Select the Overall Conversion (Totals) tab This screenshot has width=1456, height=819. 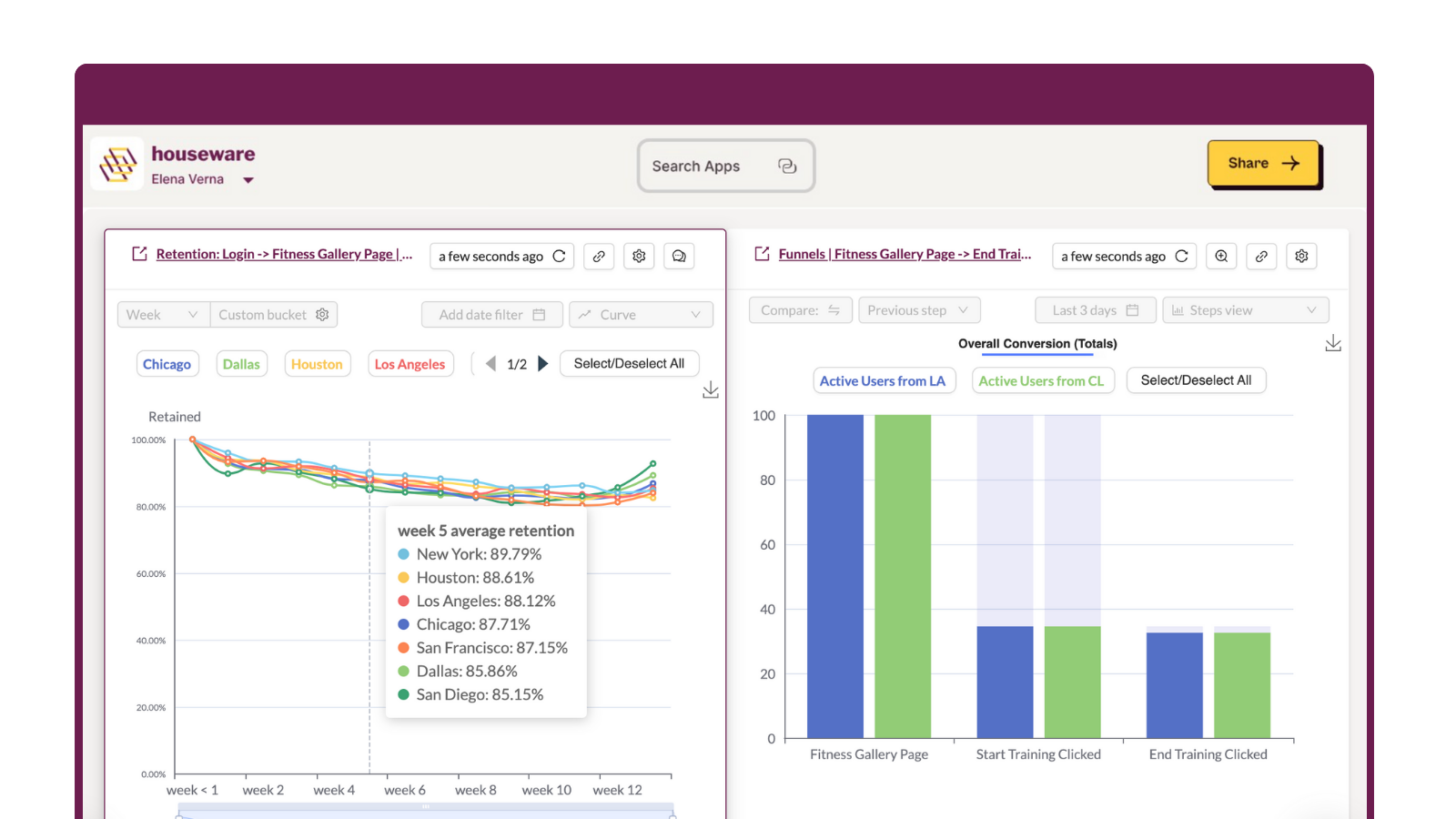point(1036,343)
